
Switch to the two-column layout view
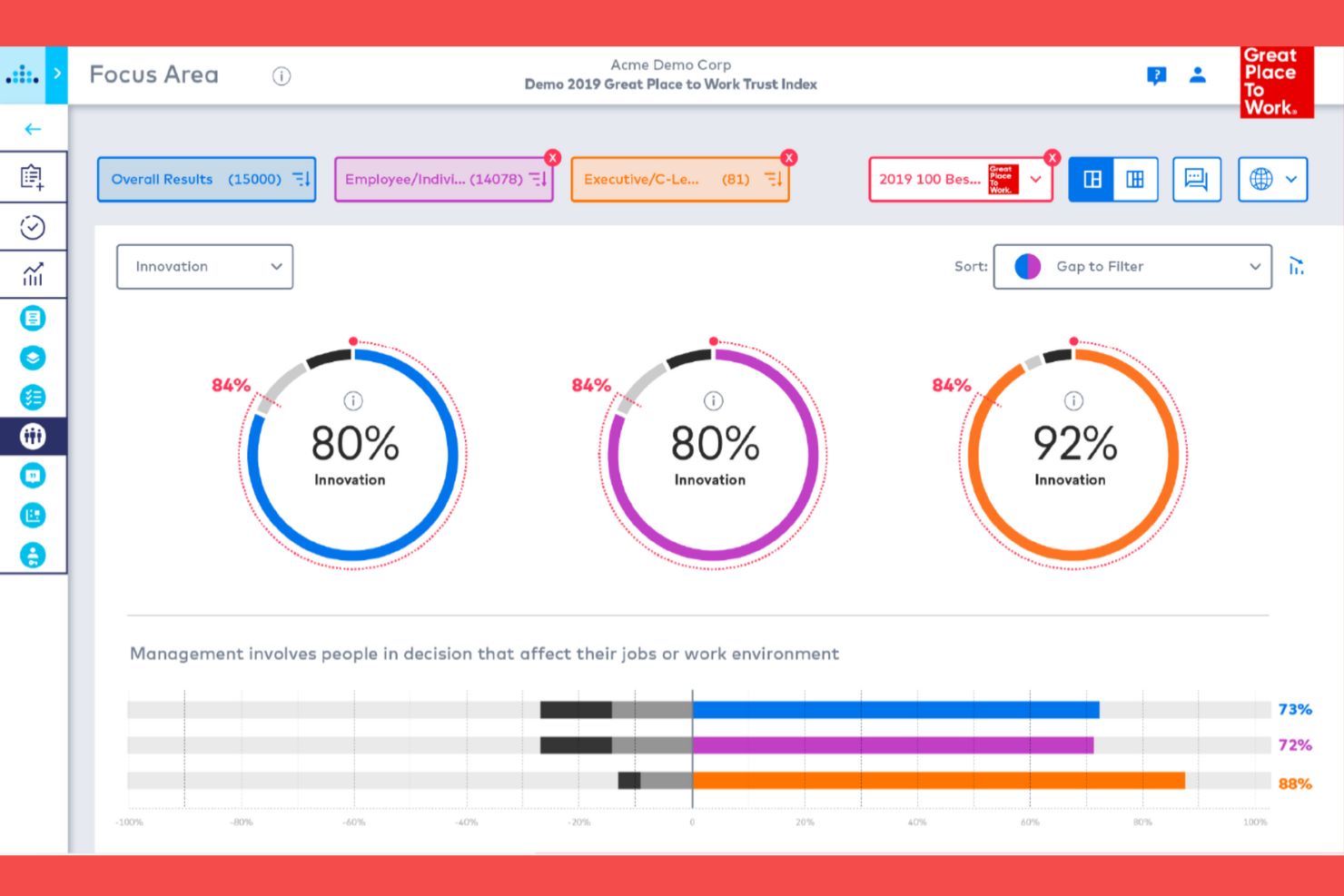[1091, 179]
